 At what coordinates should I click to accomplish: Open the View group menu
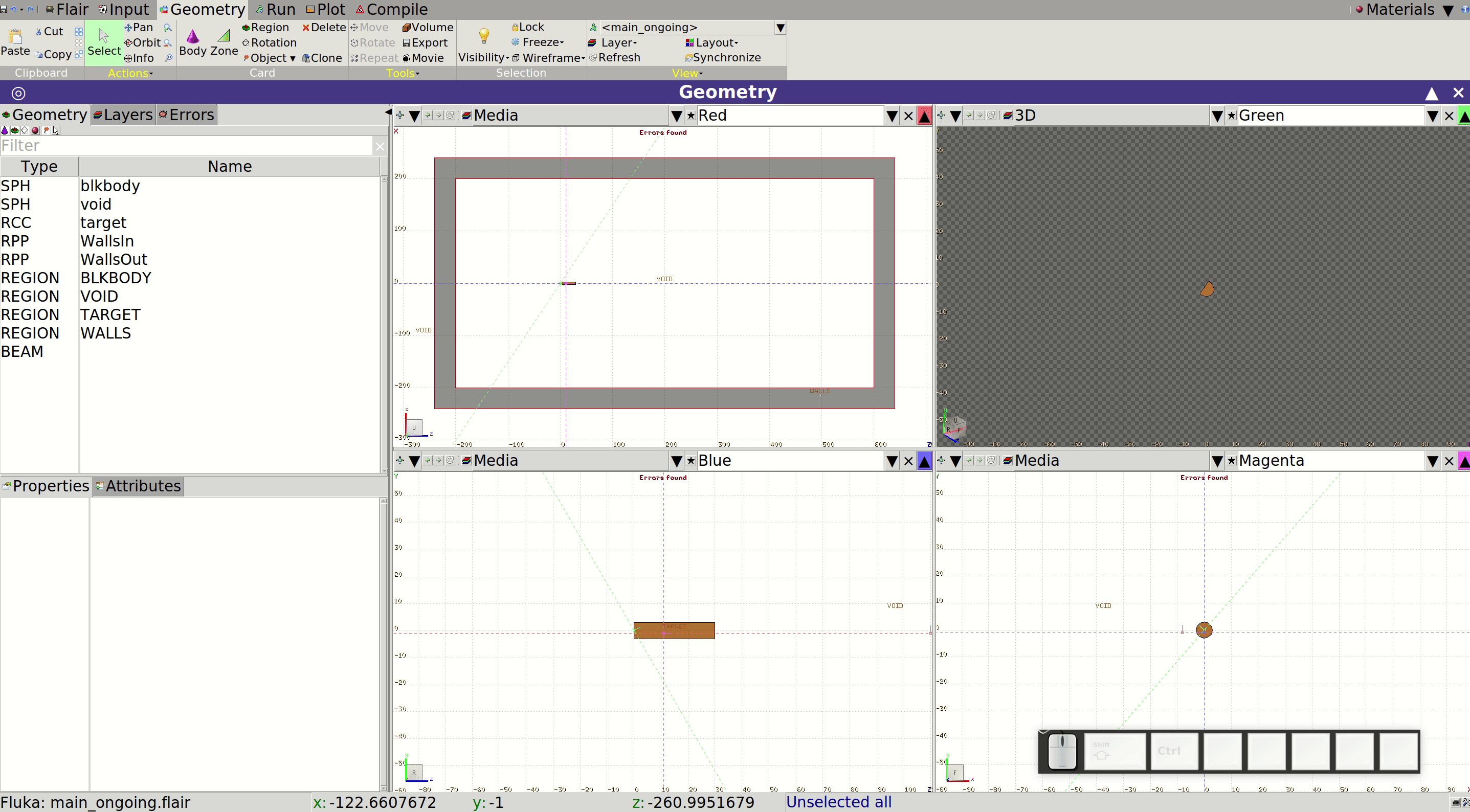click(687, 73)
